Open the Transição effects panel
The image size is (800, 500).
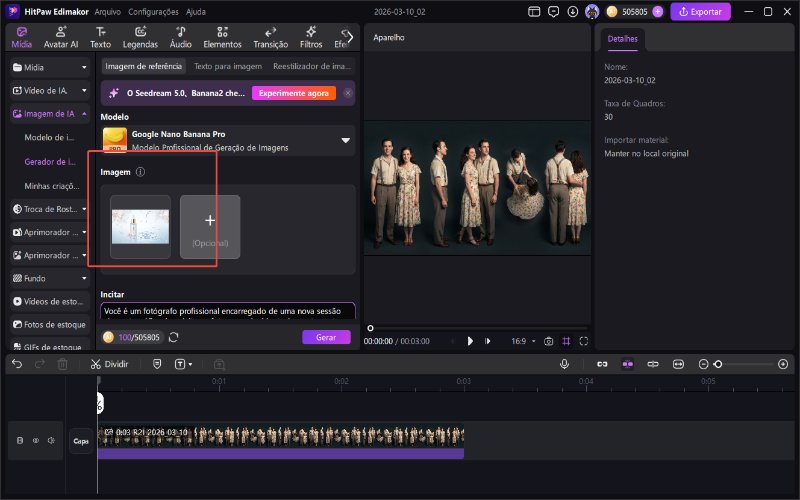coord(270,37)
